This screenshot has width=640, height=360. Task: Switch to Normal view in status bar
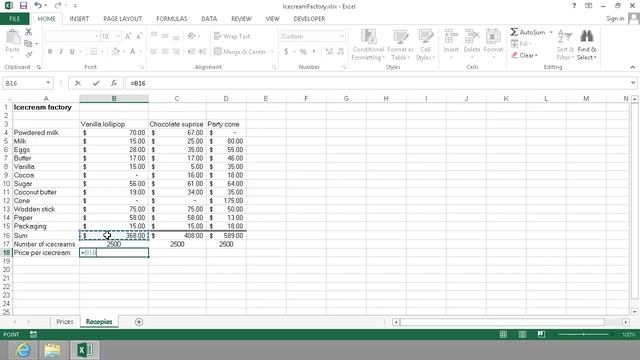click(x=503, y=334)
